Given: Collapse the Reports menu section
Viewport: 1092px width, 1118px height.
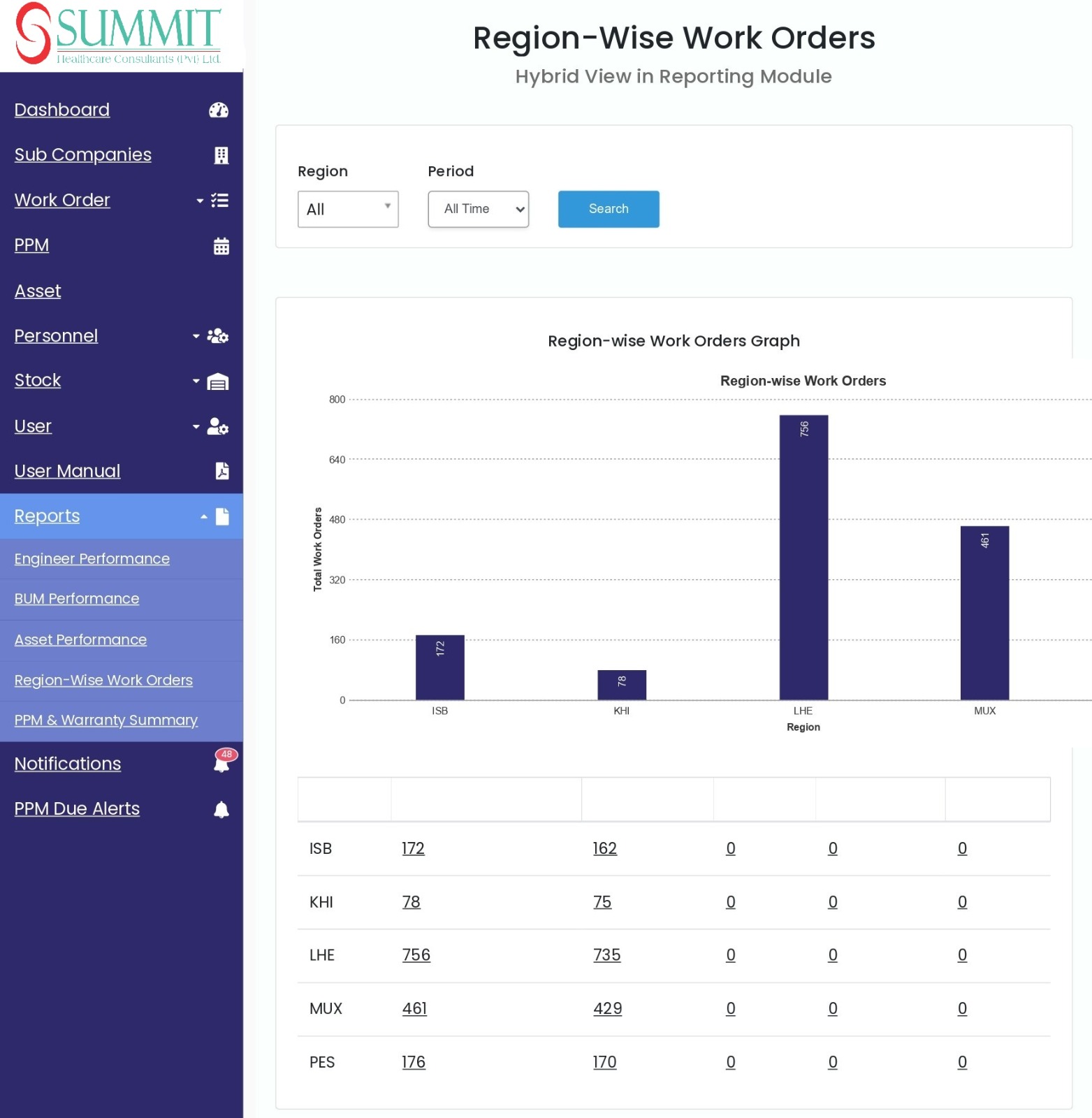Looking at the screenshot, I should coord(204,516).
